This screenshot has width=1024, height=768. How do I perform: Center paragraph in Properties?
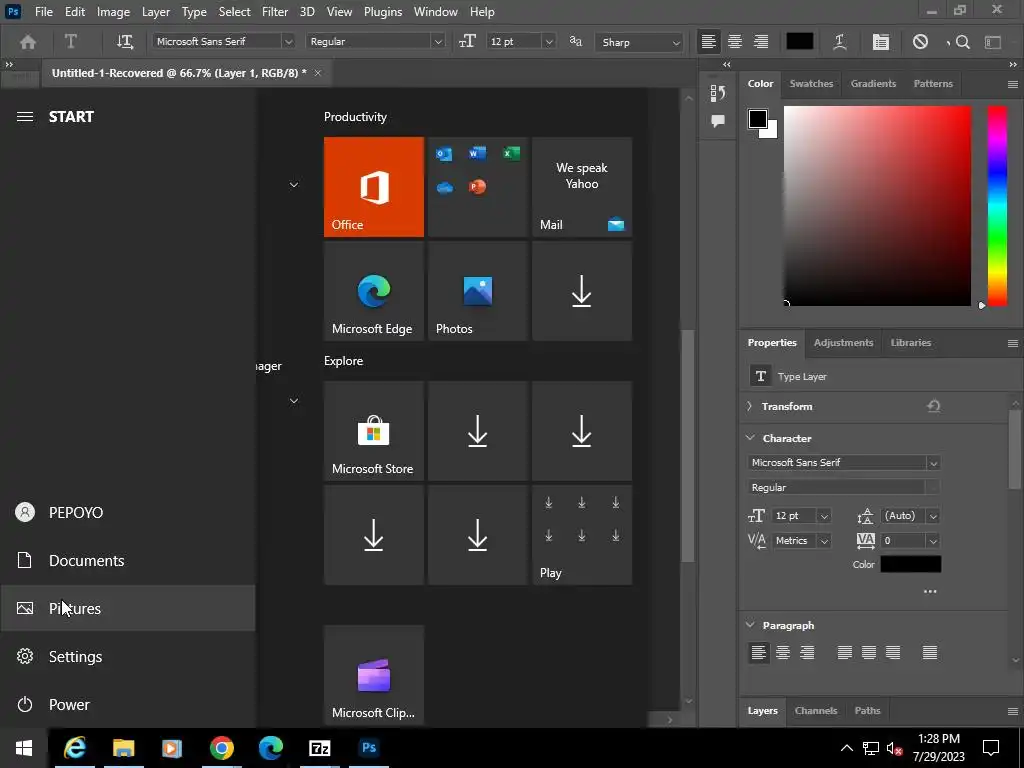(783, 652)
